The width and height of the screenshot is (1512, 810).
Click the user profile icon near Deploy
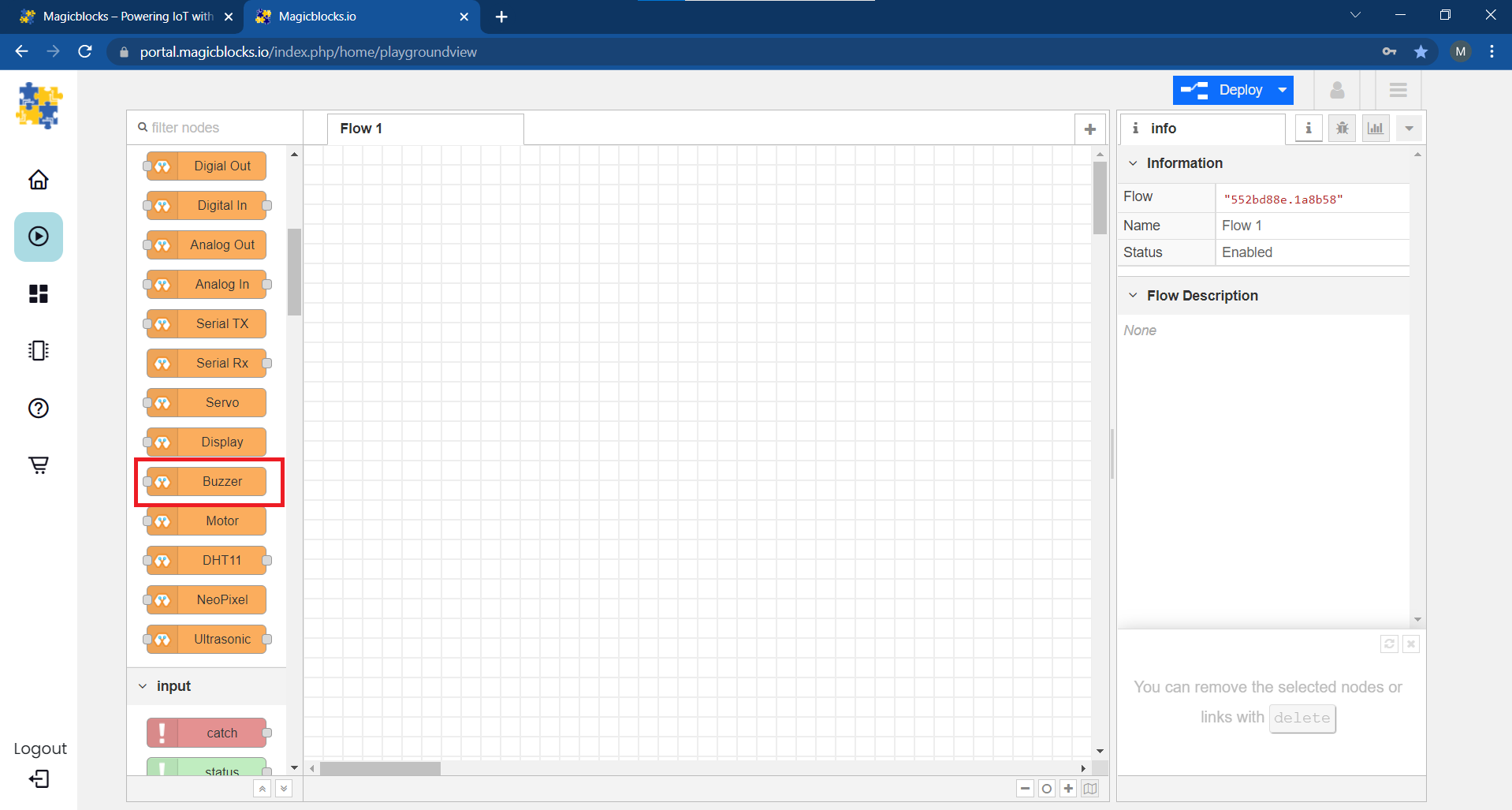[x=1337, y=91]
